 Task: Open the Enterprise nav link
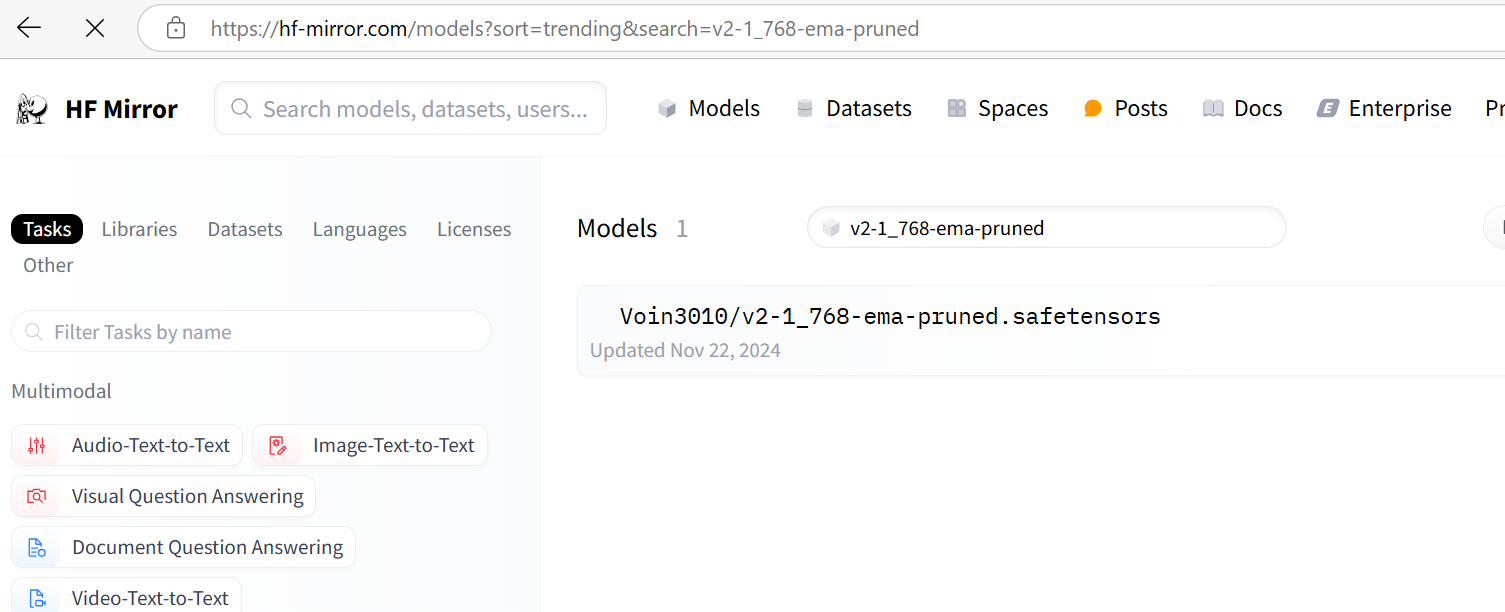(x=1384, y=108)
